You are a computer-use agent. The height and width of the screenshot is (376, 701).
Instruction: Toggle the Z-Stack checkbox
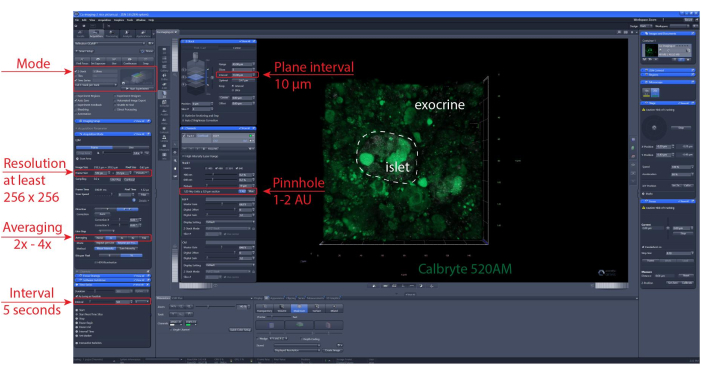(76, 72)
